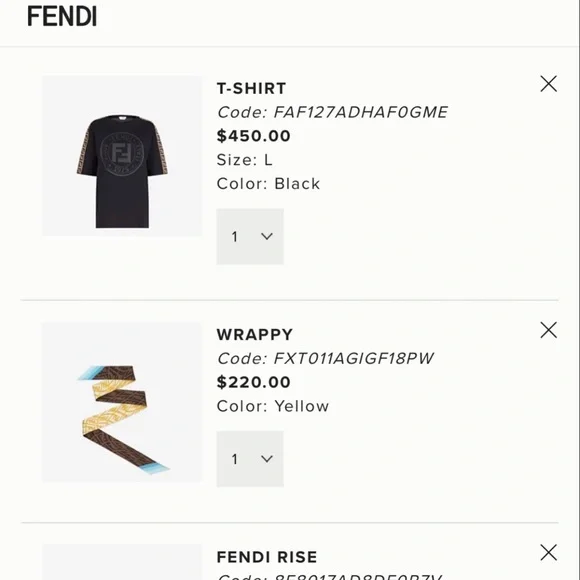
Task: Click the $450.00 price
Action: pos(254,136)
